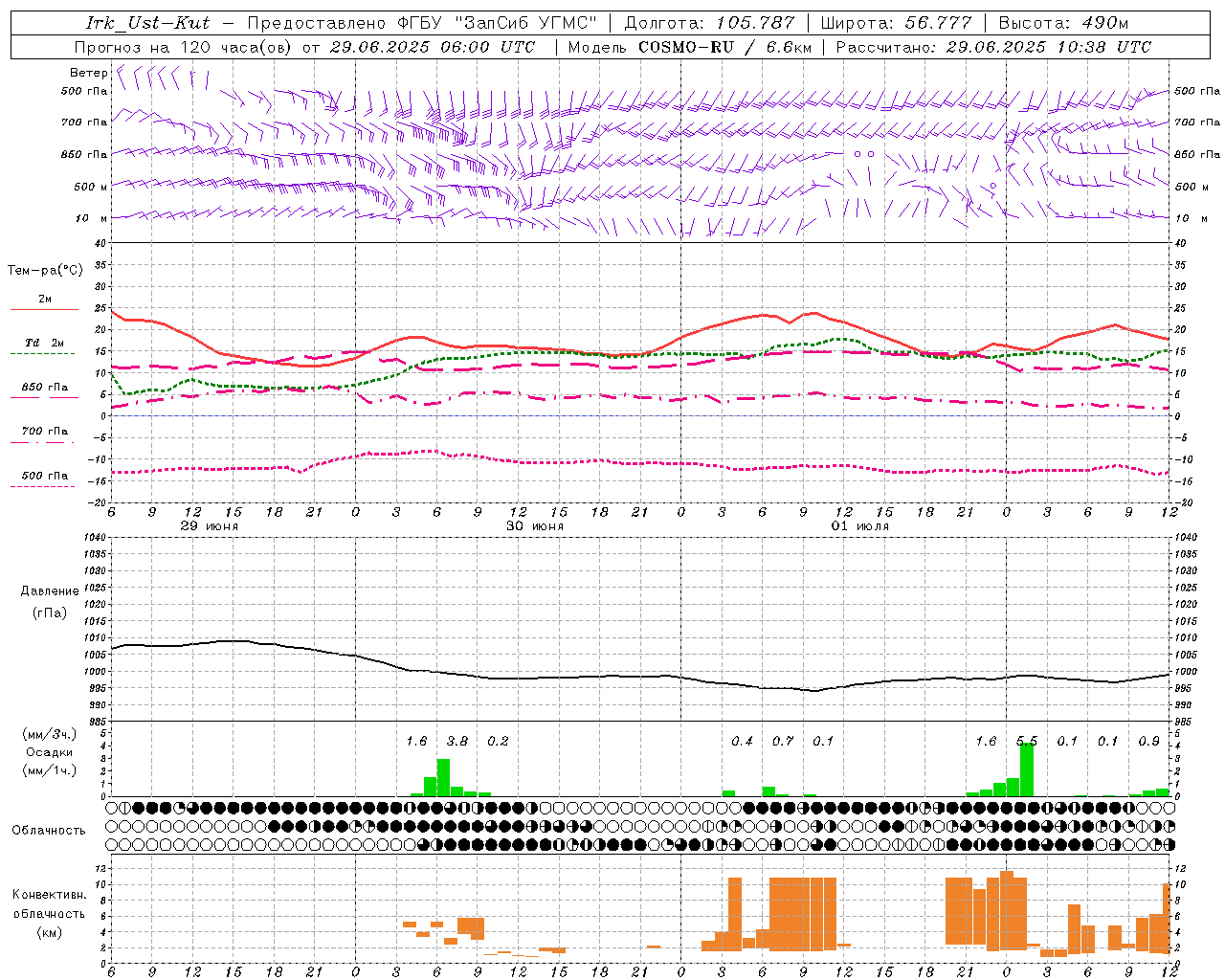The width and height of the screenshot is (1225, 980).
Task: Click the 'Конвективн.' convective cloud label
Action: click(x=50, y=895)
